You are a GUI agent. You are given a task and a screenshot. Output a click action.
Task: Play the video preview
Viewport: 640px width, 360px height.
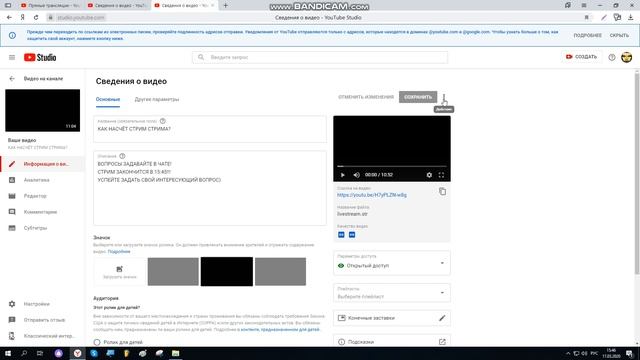[x=342, y=175]
